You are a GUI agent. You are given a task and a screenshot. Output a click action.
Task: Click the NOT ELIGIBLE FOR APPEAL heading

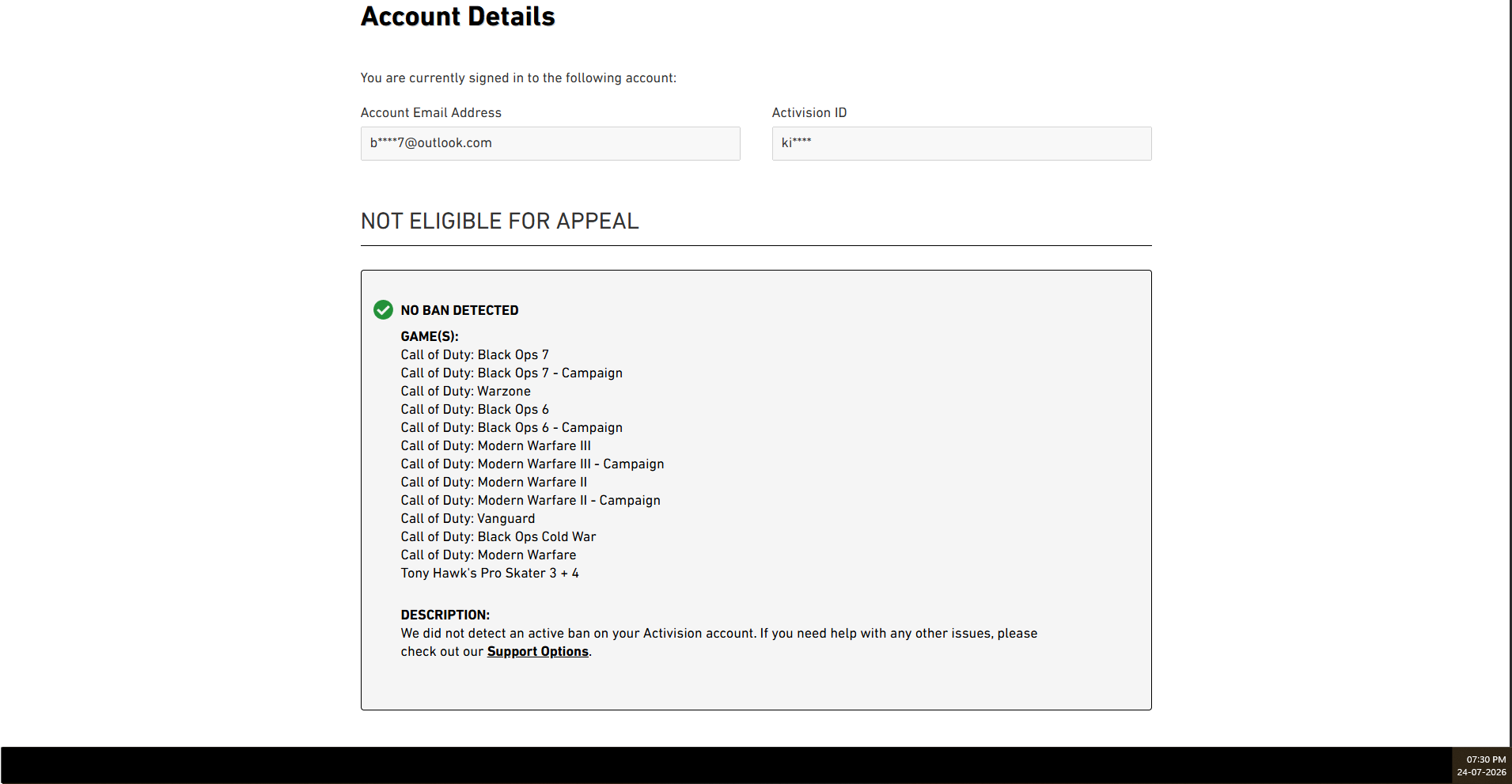[x=500, y=221]
